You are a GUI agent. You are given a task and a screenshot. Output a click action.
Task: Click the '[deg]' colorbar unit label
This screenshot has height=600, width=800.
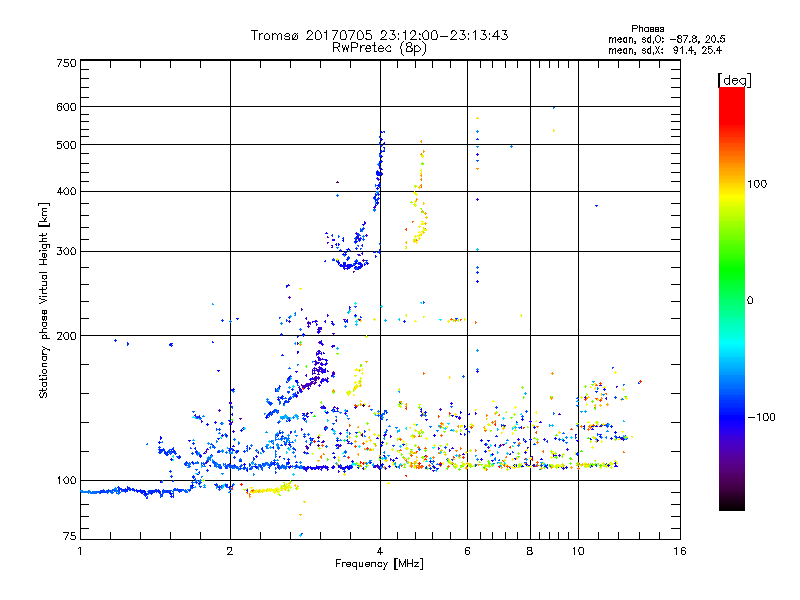point(734,80)
